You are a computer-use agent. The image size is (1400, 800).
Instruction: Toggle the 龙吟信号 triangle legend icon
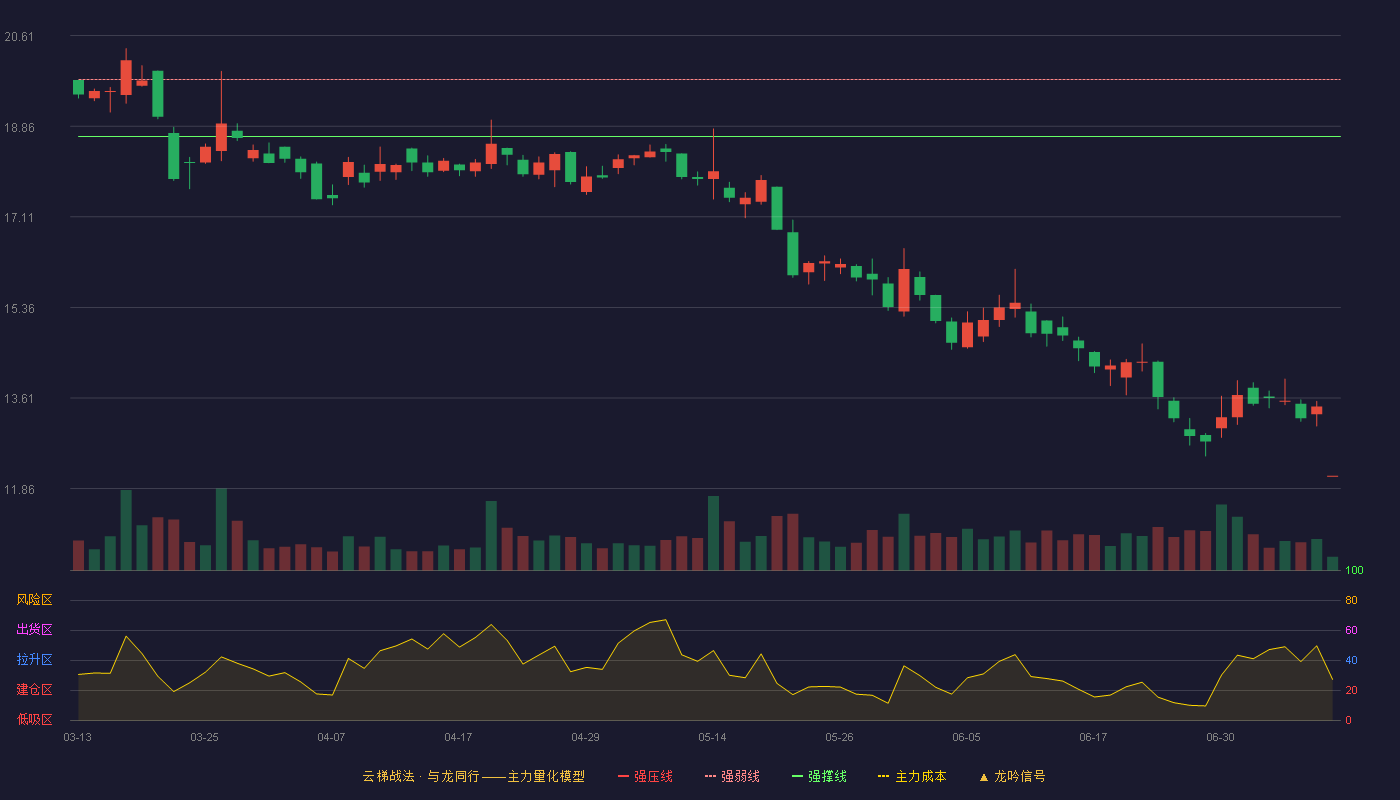[983, 776]
